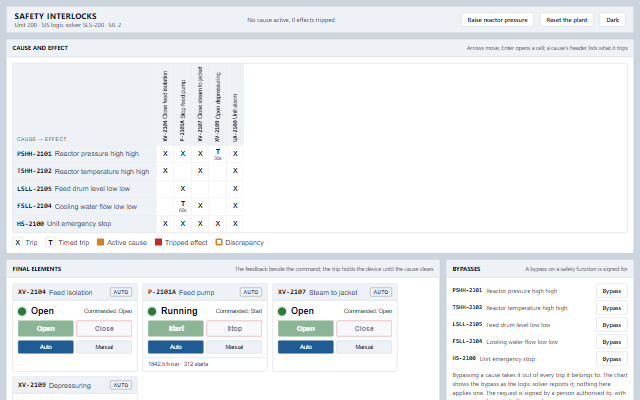Bypass FSLL-2104 Cooling water flow low low
The image size is (640, 400).
click(611, 342)
